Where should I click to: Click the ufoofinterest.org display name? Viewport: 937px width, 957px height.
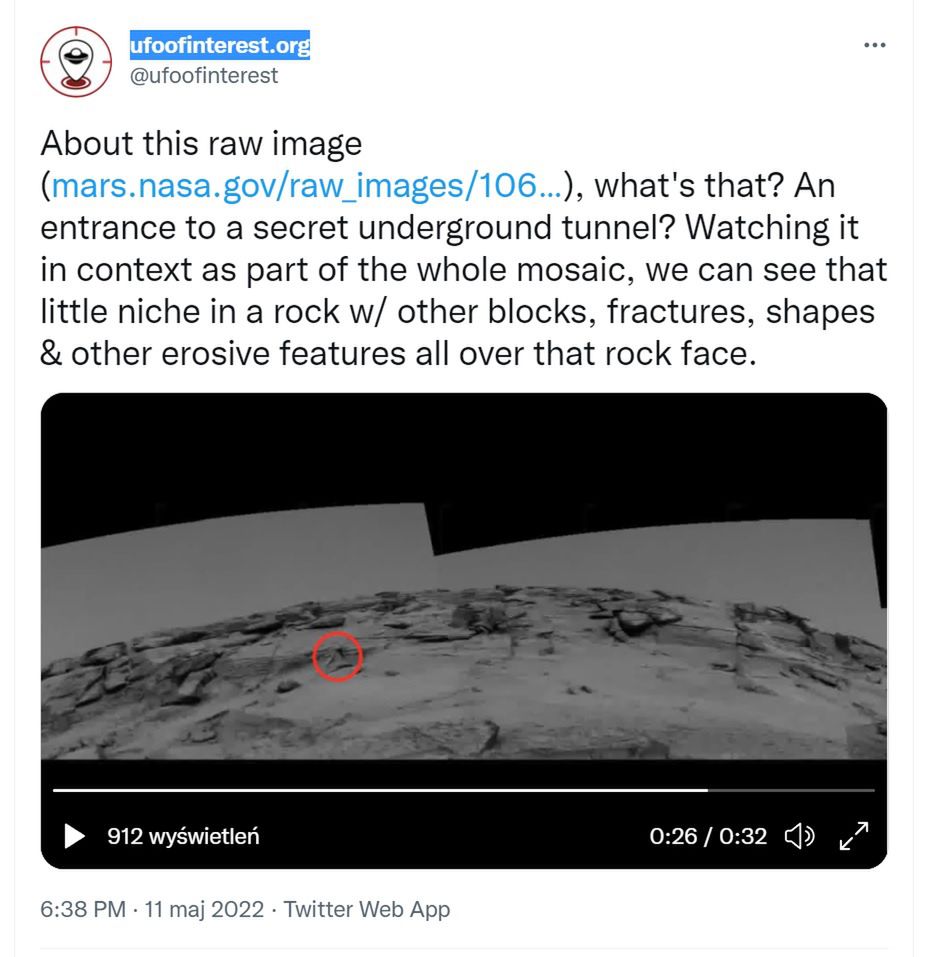point(220,45)
